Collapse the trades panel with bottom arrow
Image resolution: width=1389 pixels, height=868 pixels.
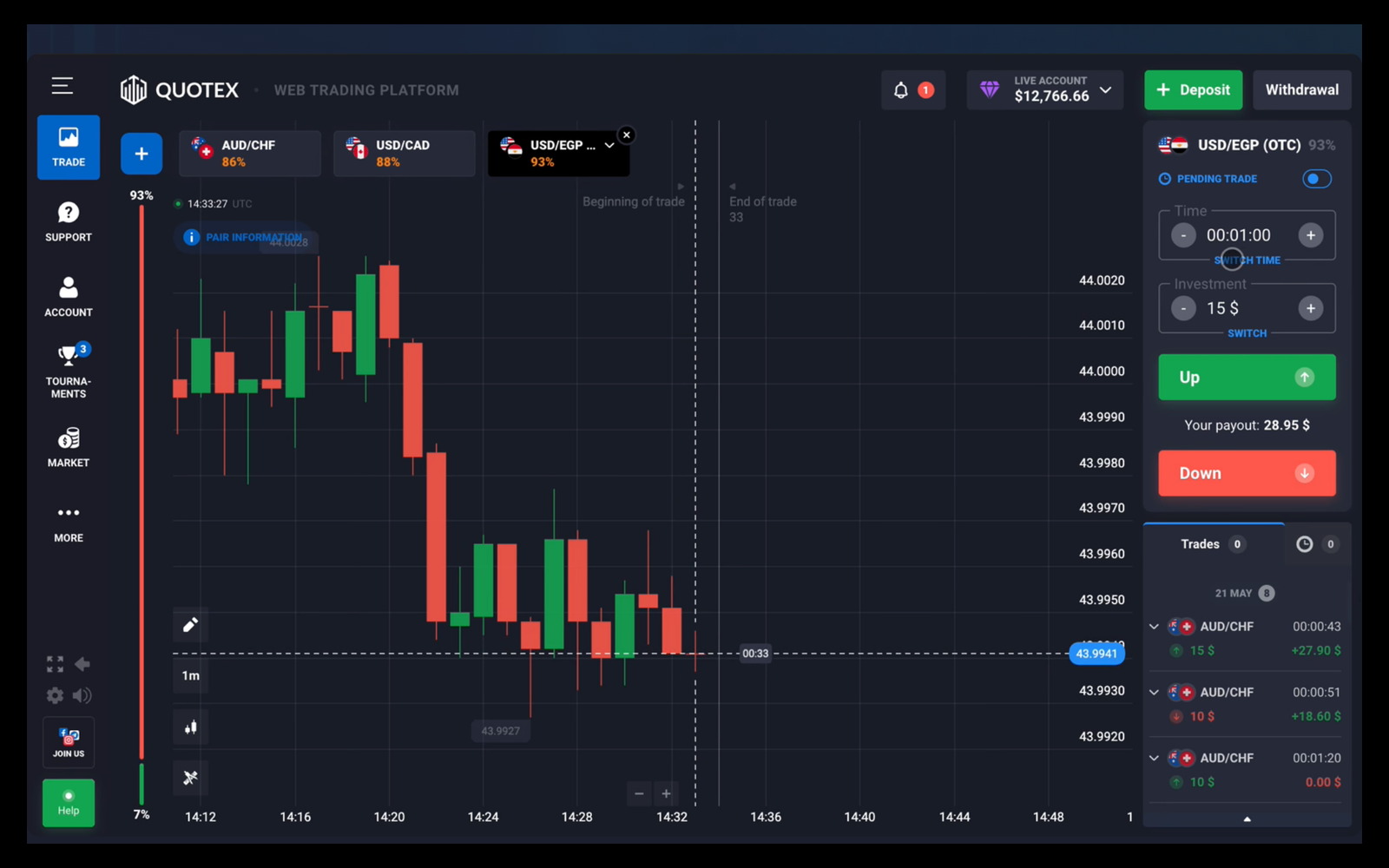tap(1247, 819)
